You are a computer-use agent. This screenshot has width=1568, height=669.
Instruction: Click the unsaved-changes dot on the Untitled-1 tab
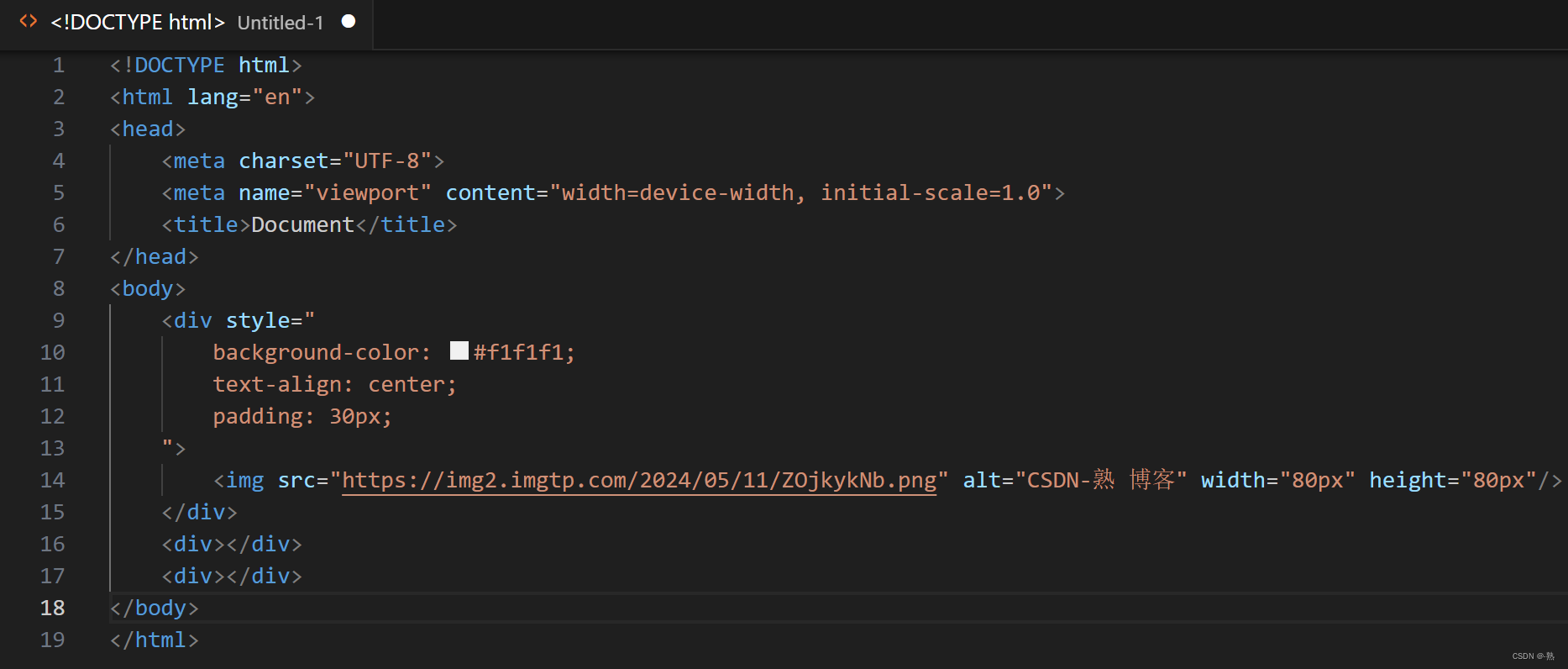coord(349,22)
